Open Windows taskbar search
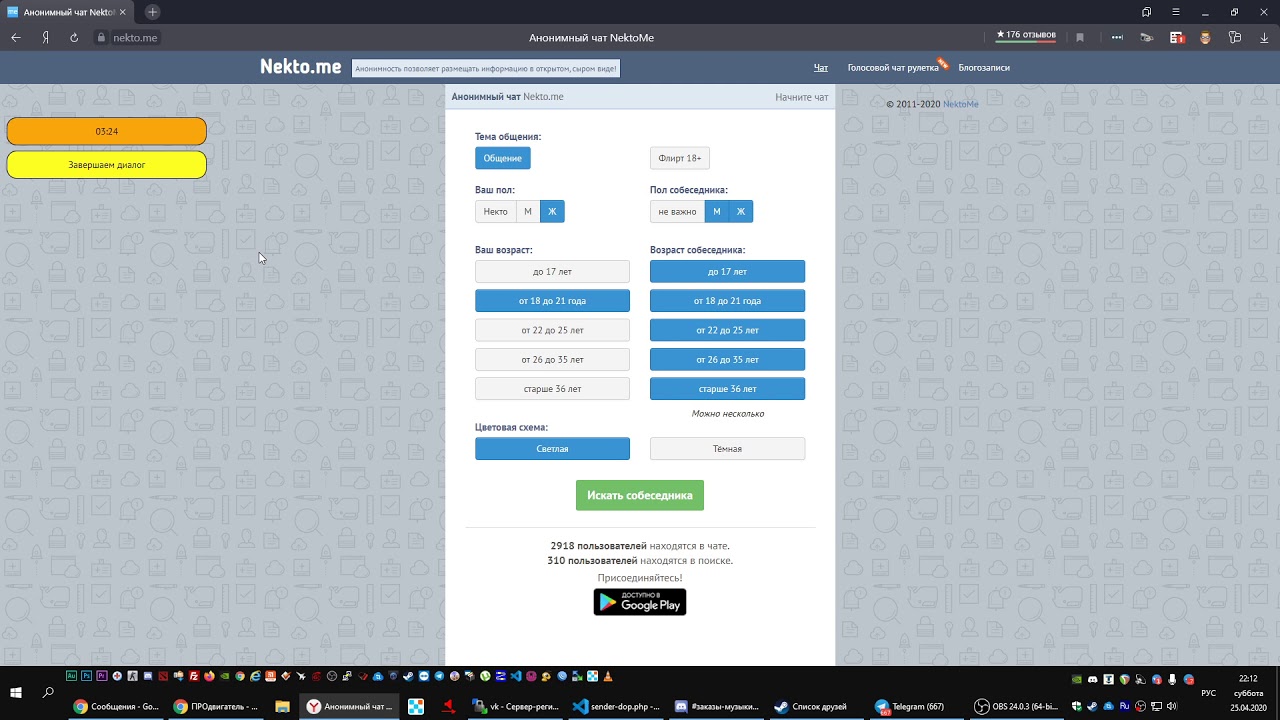The height and width of the screenshot is (720, 1280). [x=48, y=692]
